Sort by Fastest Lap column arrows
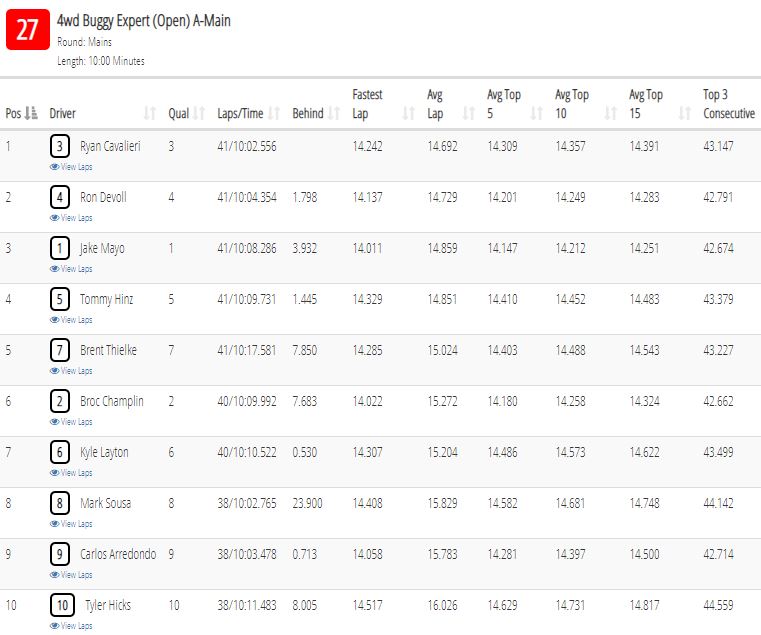Viewport: 761px width, 635px height. 409,114
